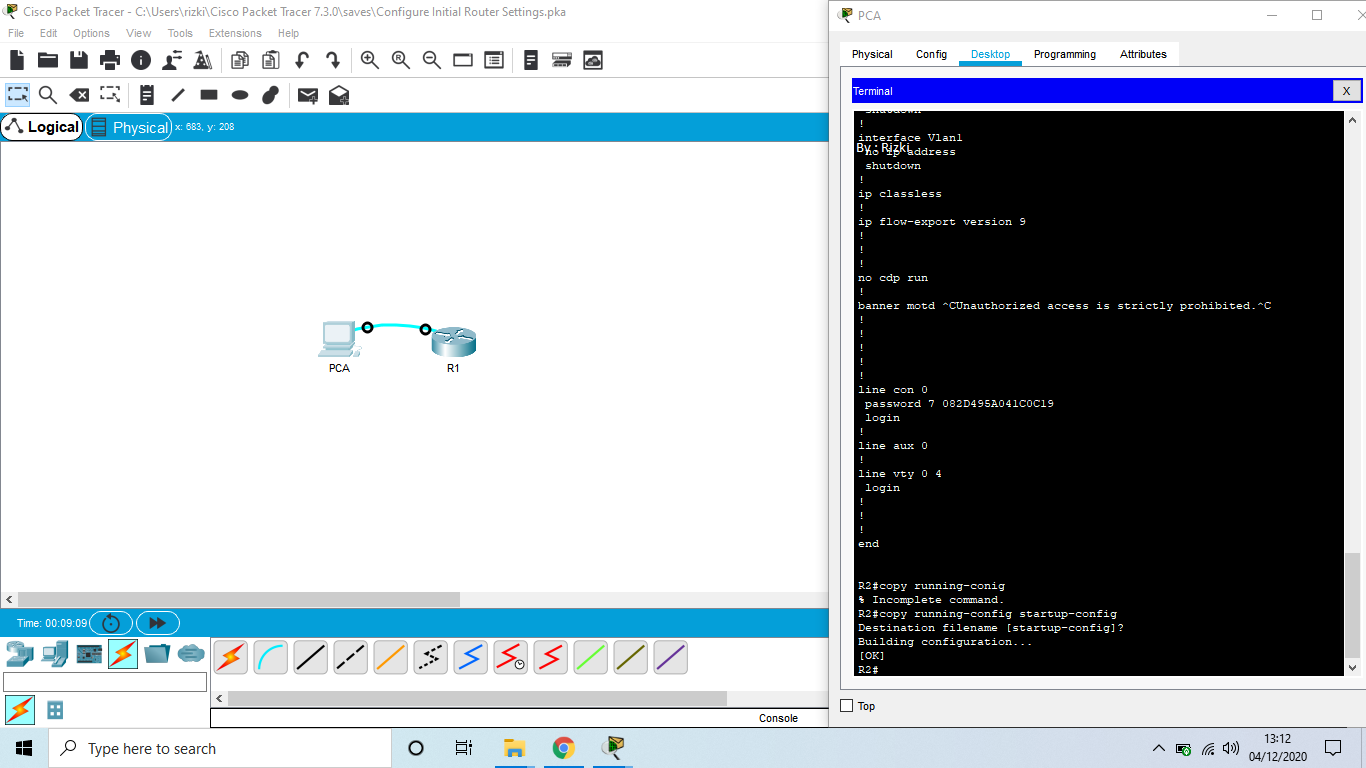Select the Draw Ellipse tool
The width and height of the screenshot is (1366, 768).
[x=240, y=95]
